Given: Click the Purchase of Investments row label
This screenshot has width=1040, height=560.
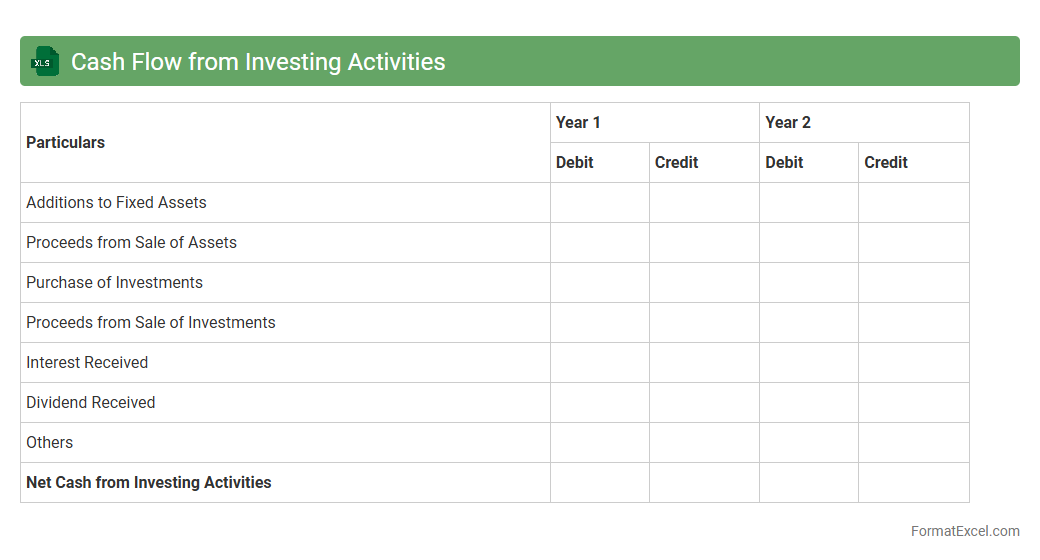Looking at the screenshot, I should pos(114,283).
